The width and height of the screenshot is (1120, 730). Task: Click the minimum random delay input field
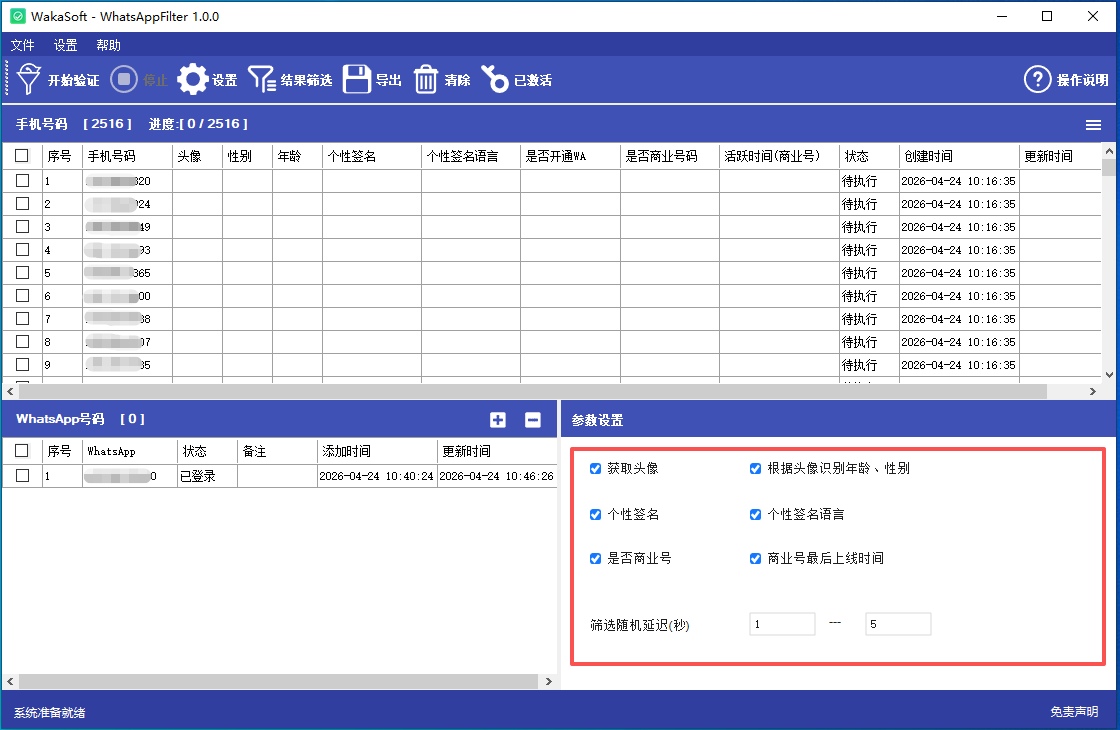(x=782, y=624)
